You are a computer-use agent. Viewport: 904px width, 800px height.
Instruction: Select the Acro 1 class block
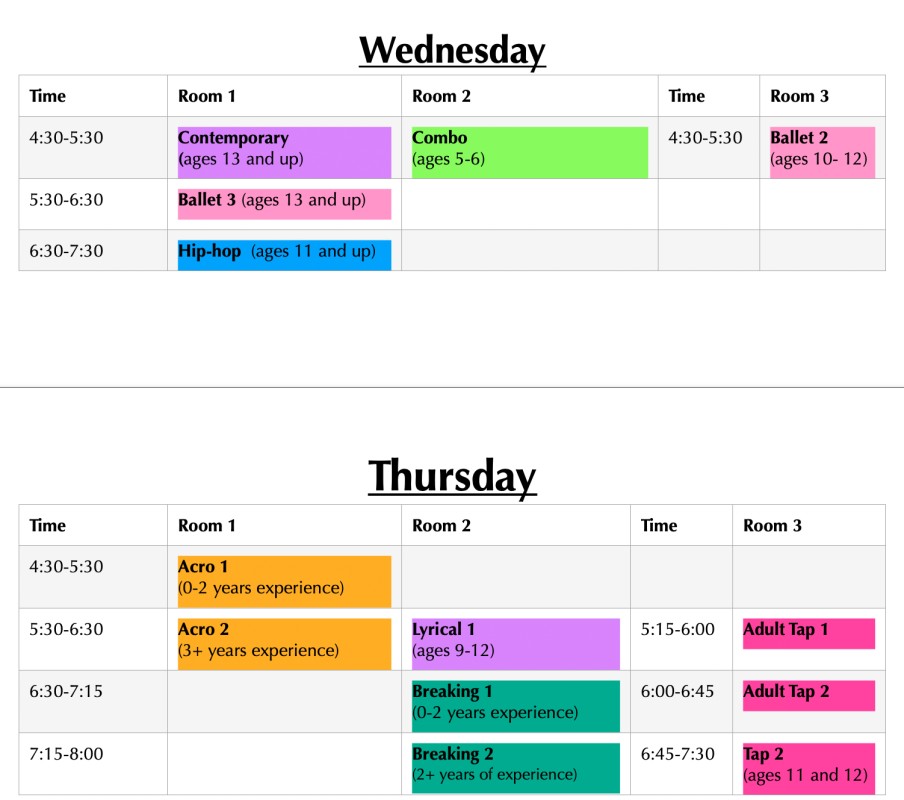[284, 582]
